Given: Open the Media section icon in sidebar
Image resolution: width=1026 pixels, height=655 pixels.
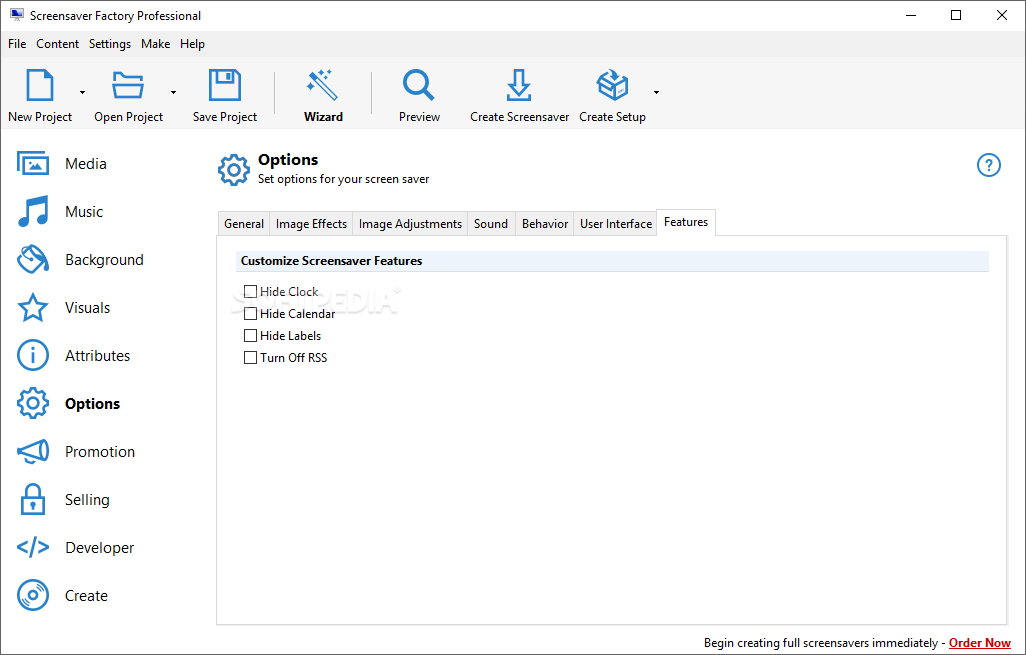Looking at the screenshot, I should coord(33,164).
